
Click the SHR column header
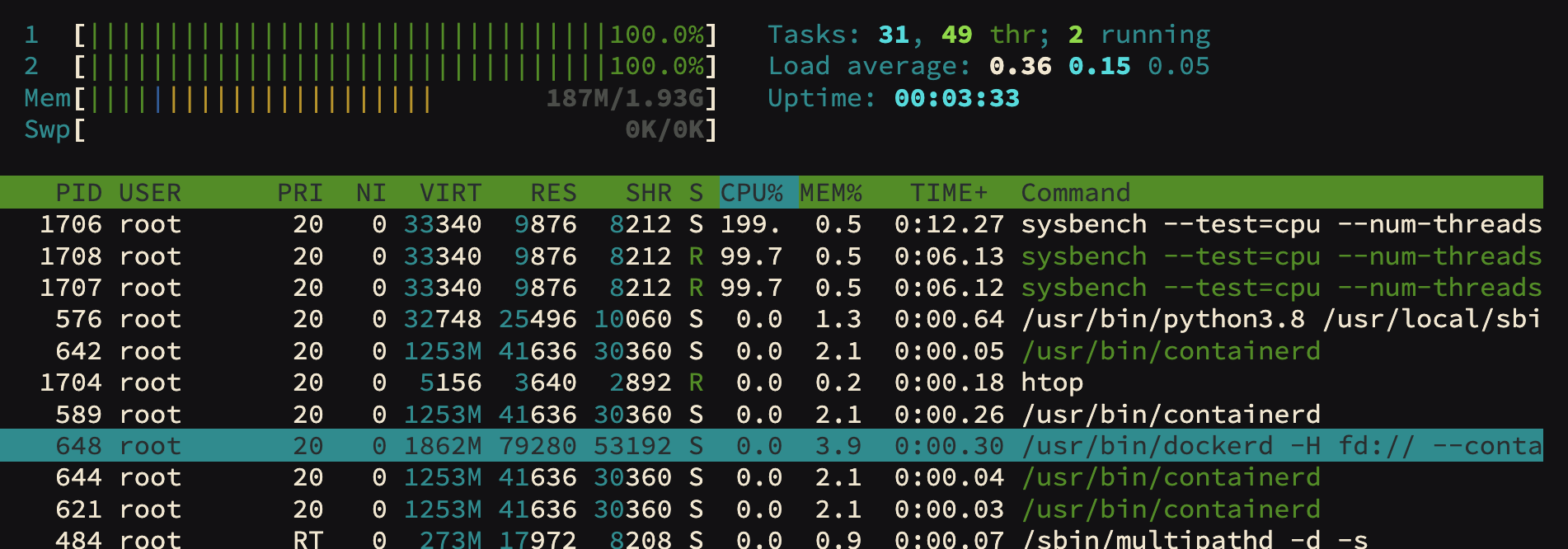point(649,193)
